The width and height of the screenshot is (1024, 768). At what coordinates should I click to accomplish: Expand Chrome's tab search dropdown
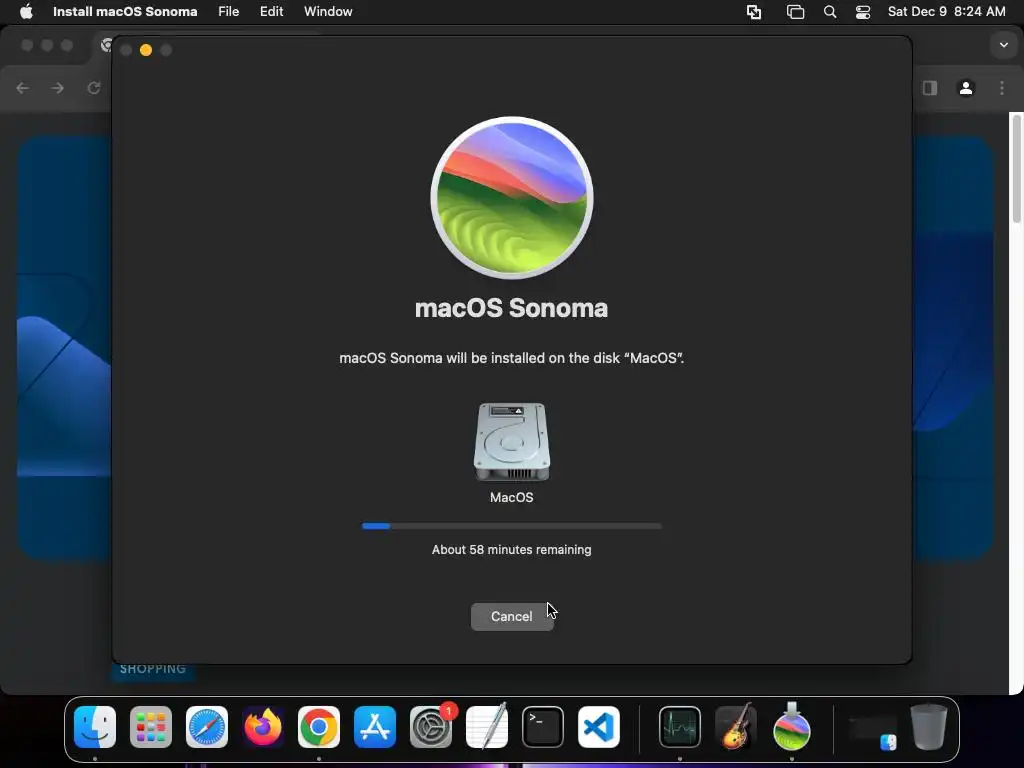tap(1004, 45)
